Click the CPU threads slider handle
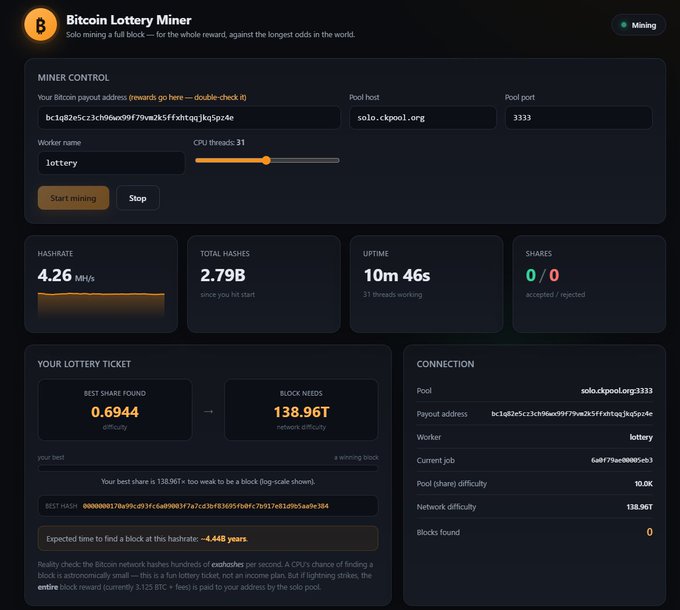Viewport: 680px width, 610px height. click(266, 160)
